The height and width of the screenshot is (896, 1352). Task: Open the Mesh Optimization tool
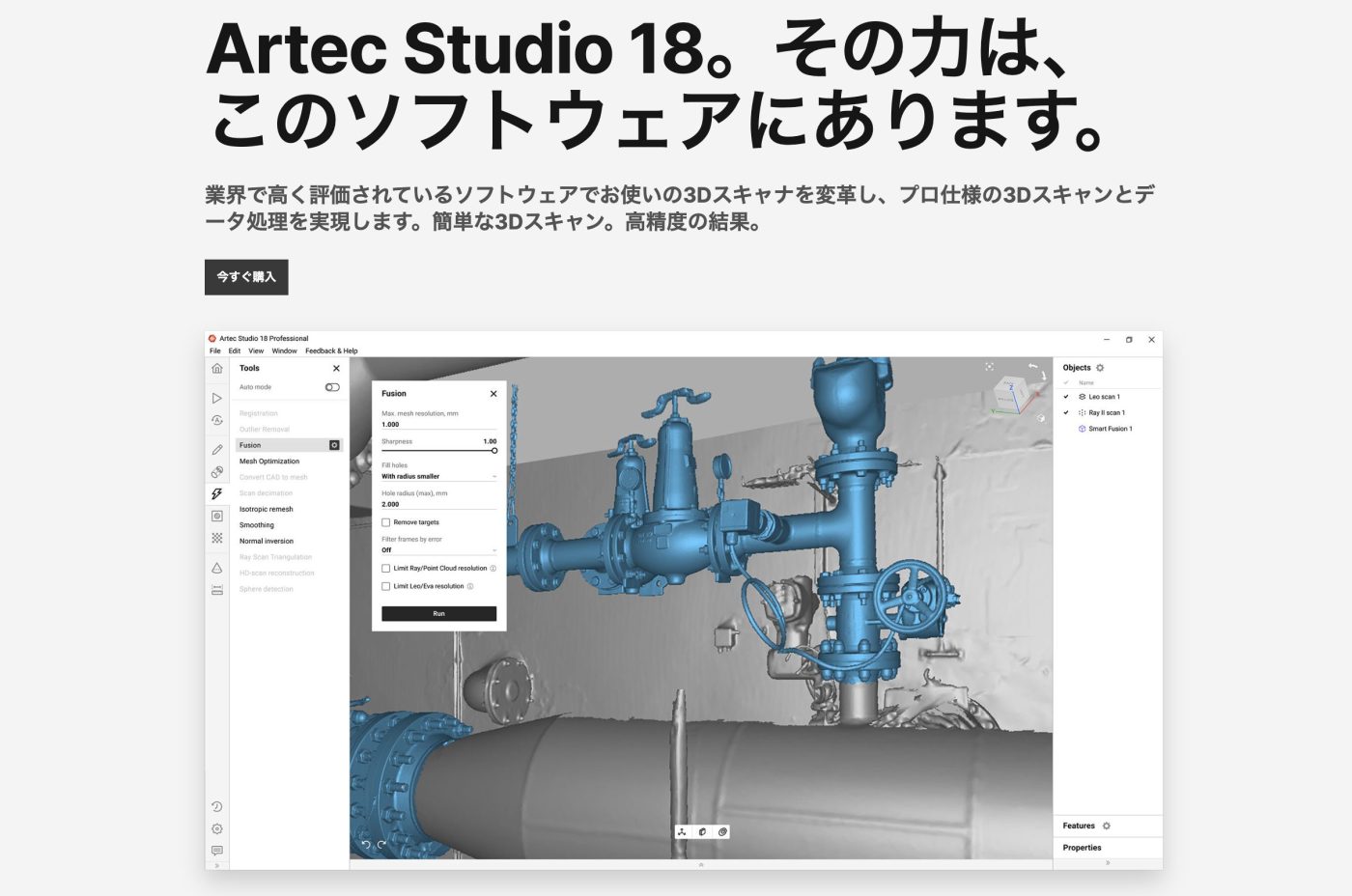point(269,462)
